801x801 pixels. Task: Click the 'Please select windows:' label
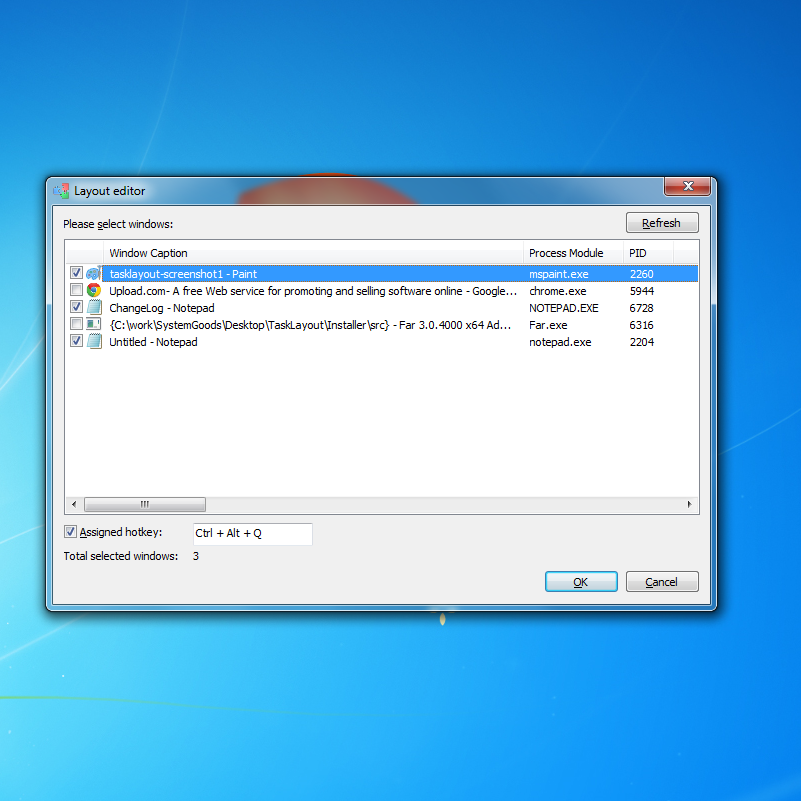(118, 224)
